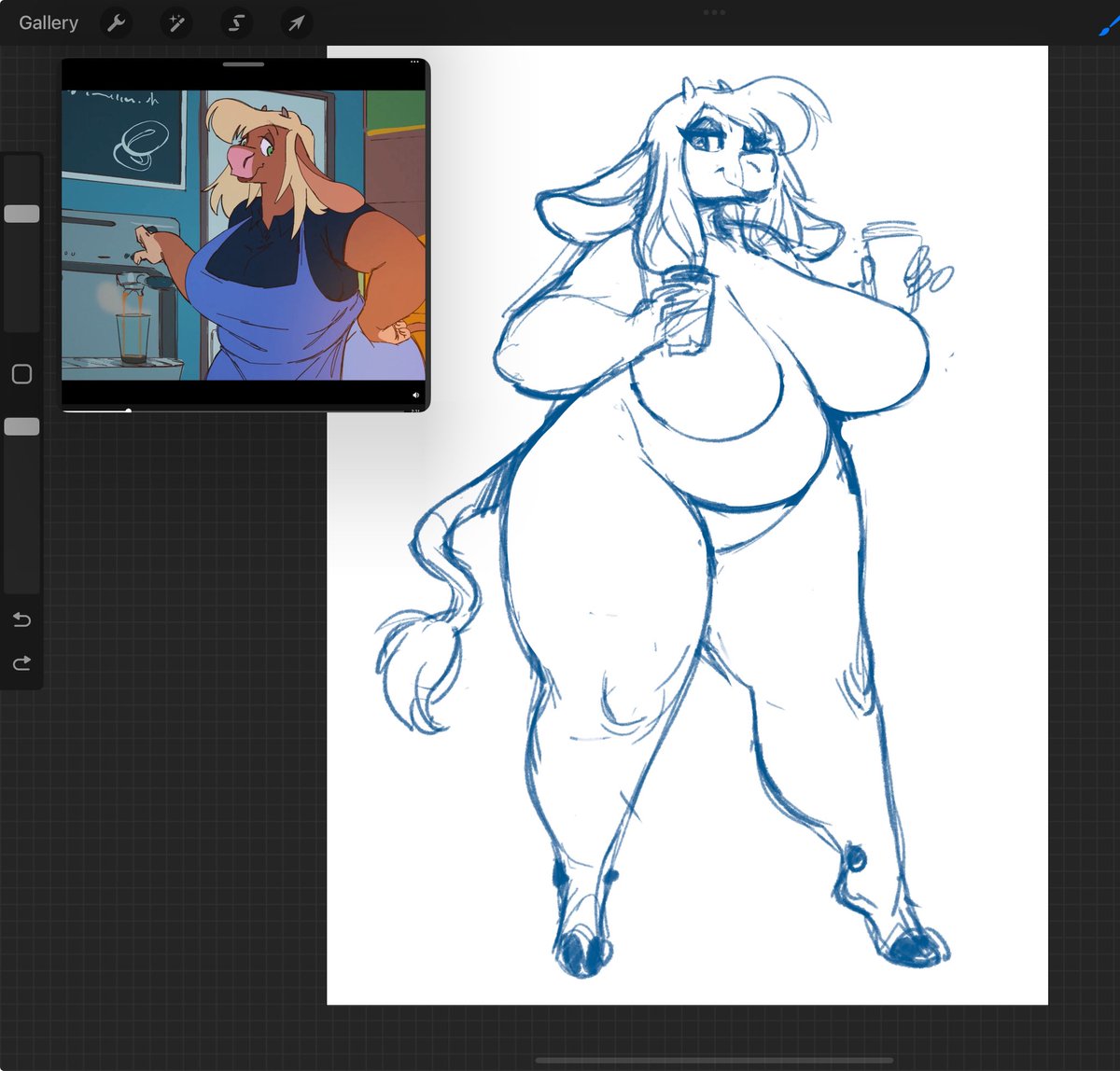Open the video window's three-dot options
Image resolution: width=1120 pixels, height=1071 pixels.
click(414, 62)
